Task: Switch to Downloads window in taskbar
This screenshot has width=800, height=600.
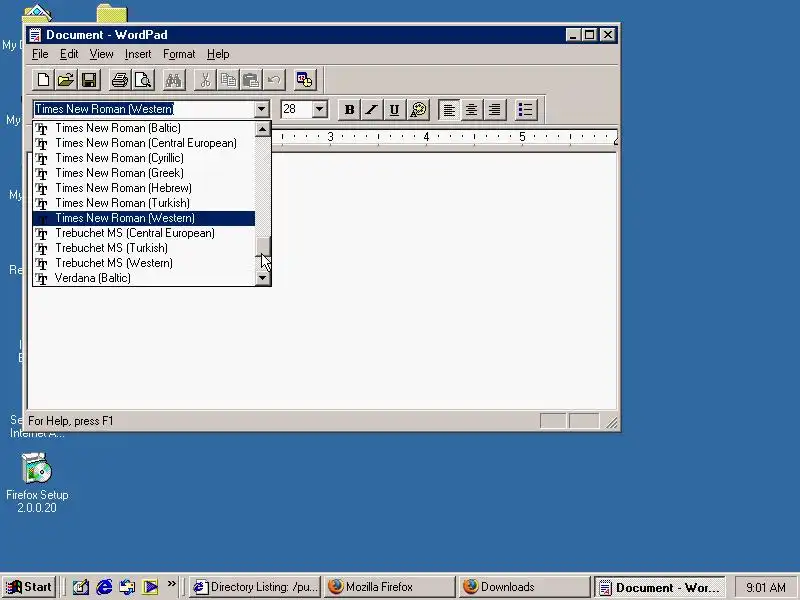Action: click(524, 587)
